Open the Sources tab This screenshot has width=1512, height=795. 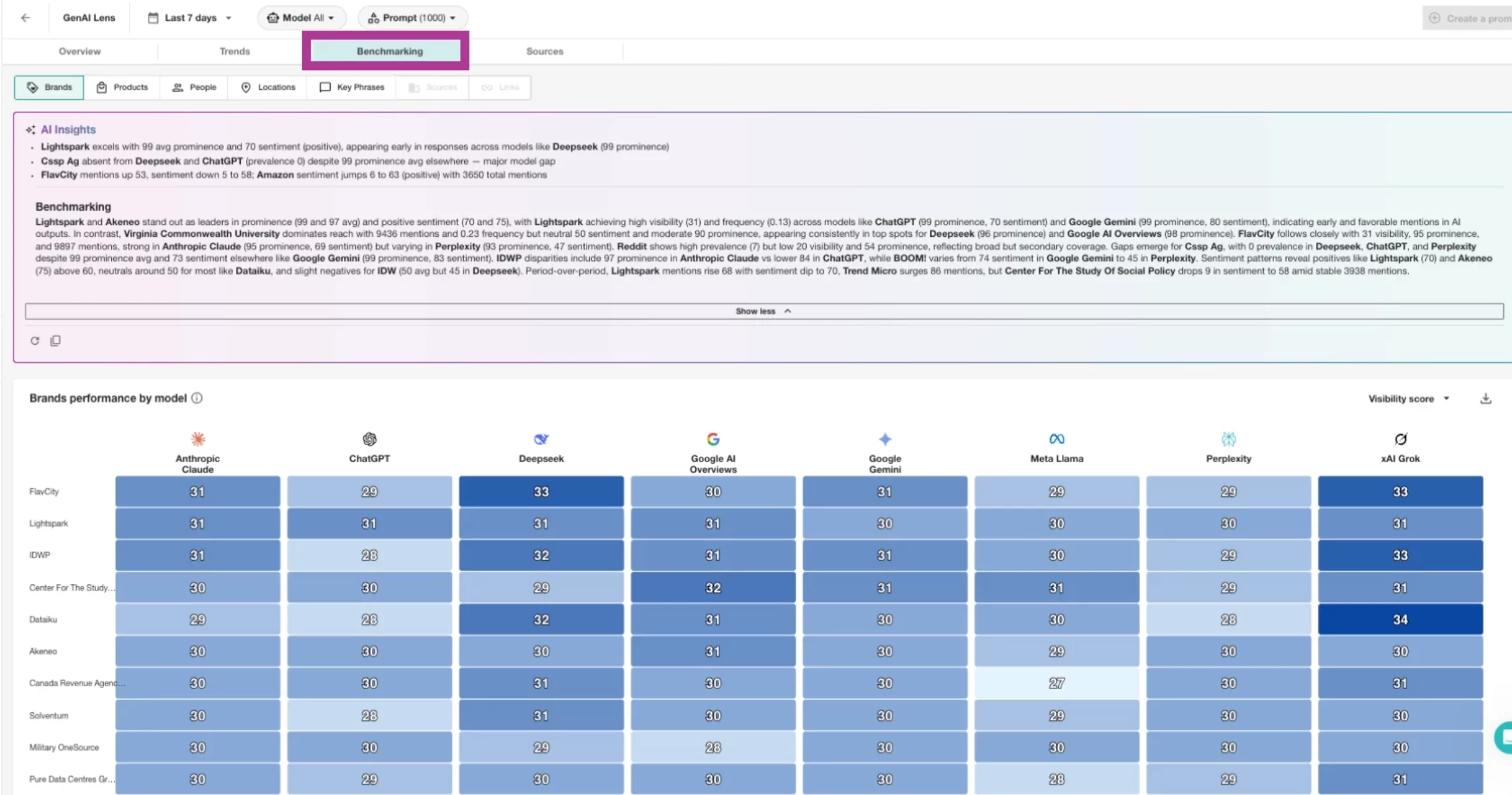(x=544, y=51)
